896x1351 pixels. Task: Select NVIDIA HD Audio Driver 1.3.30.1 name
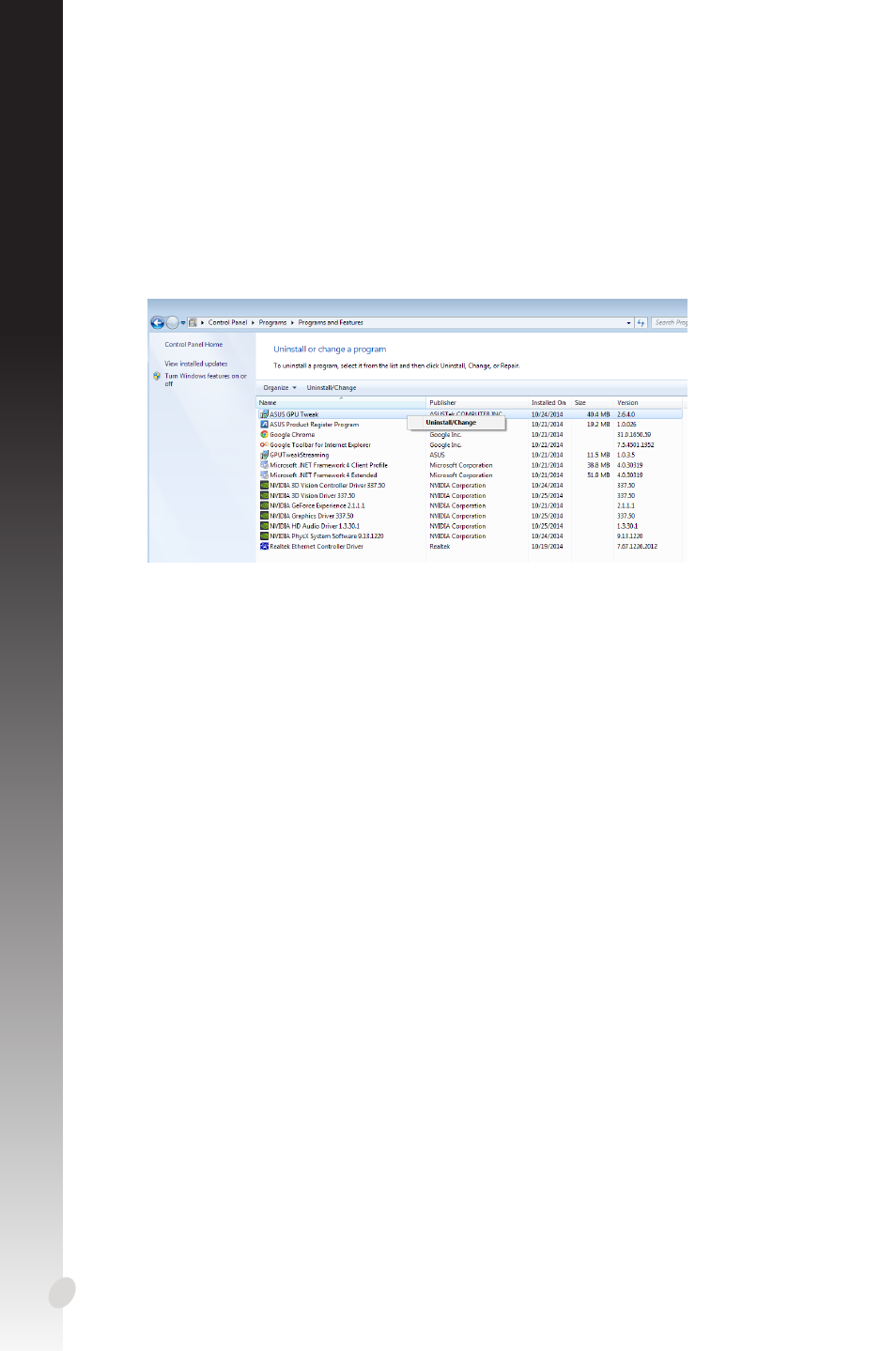pos(315,526)
